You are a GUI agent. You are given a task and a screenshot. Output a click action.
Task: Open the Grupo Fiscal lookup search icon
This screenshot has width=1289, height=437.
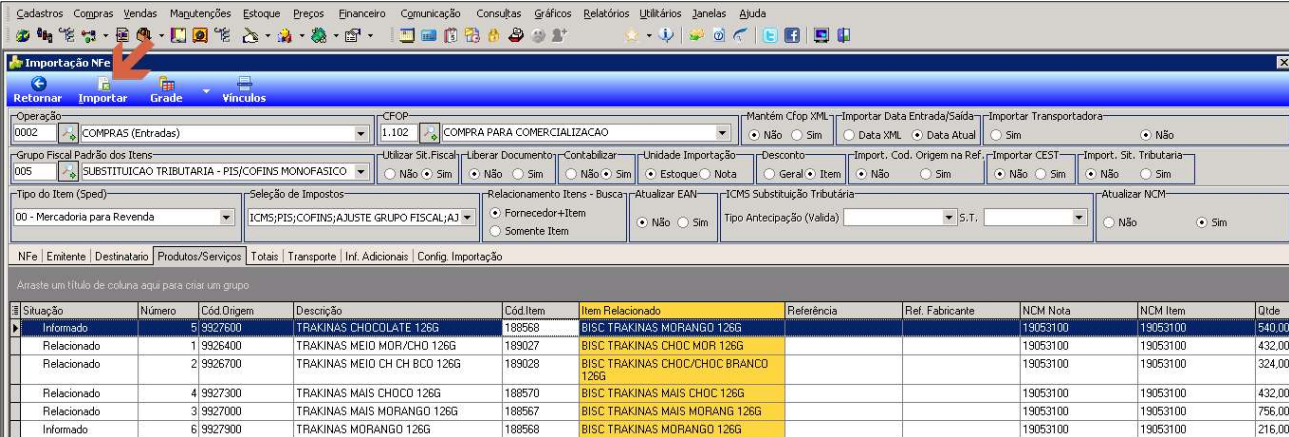(68, 172)
